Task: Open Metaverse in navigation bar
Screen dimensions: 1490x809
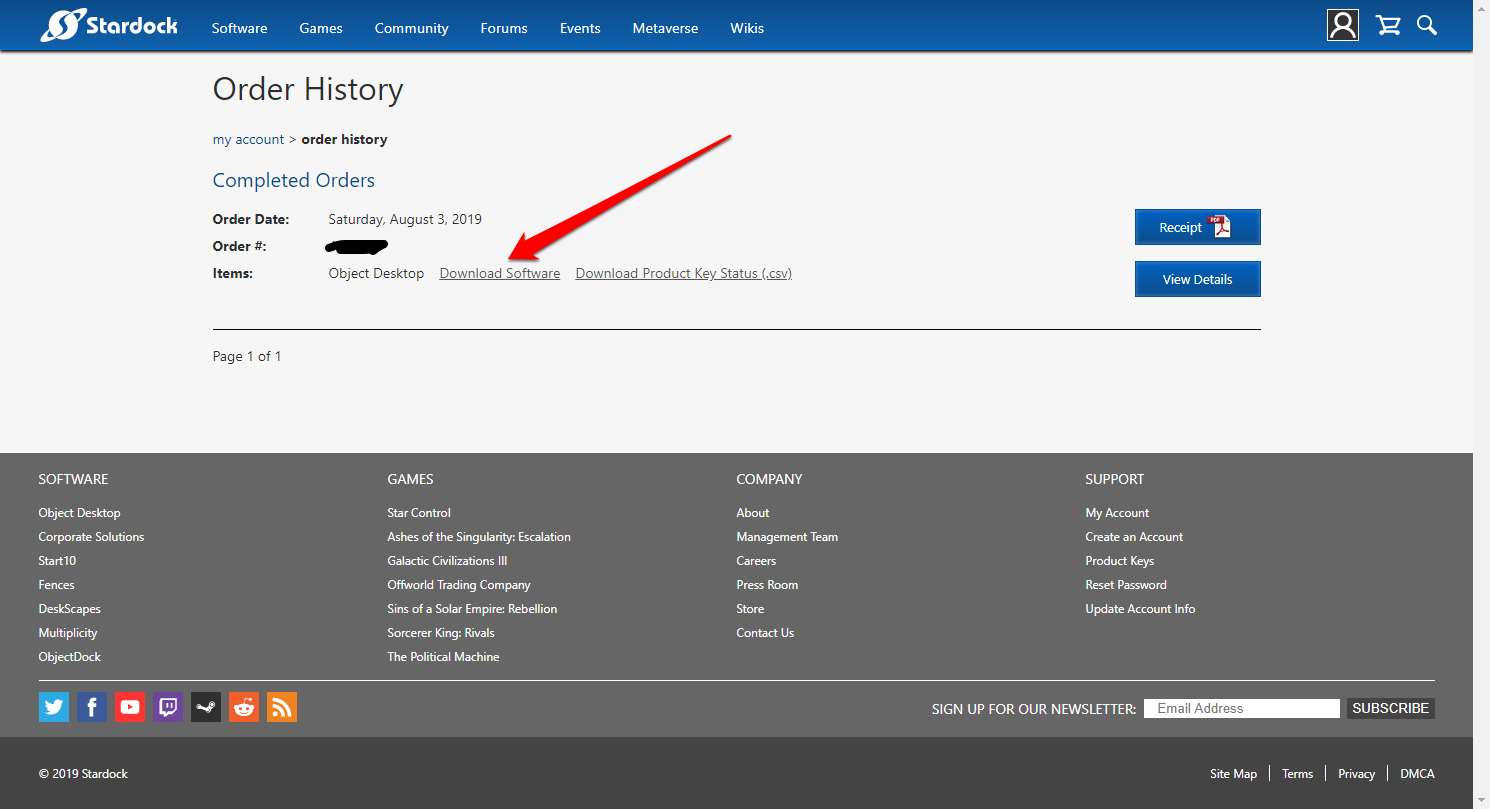Action: tap(666, 28)
